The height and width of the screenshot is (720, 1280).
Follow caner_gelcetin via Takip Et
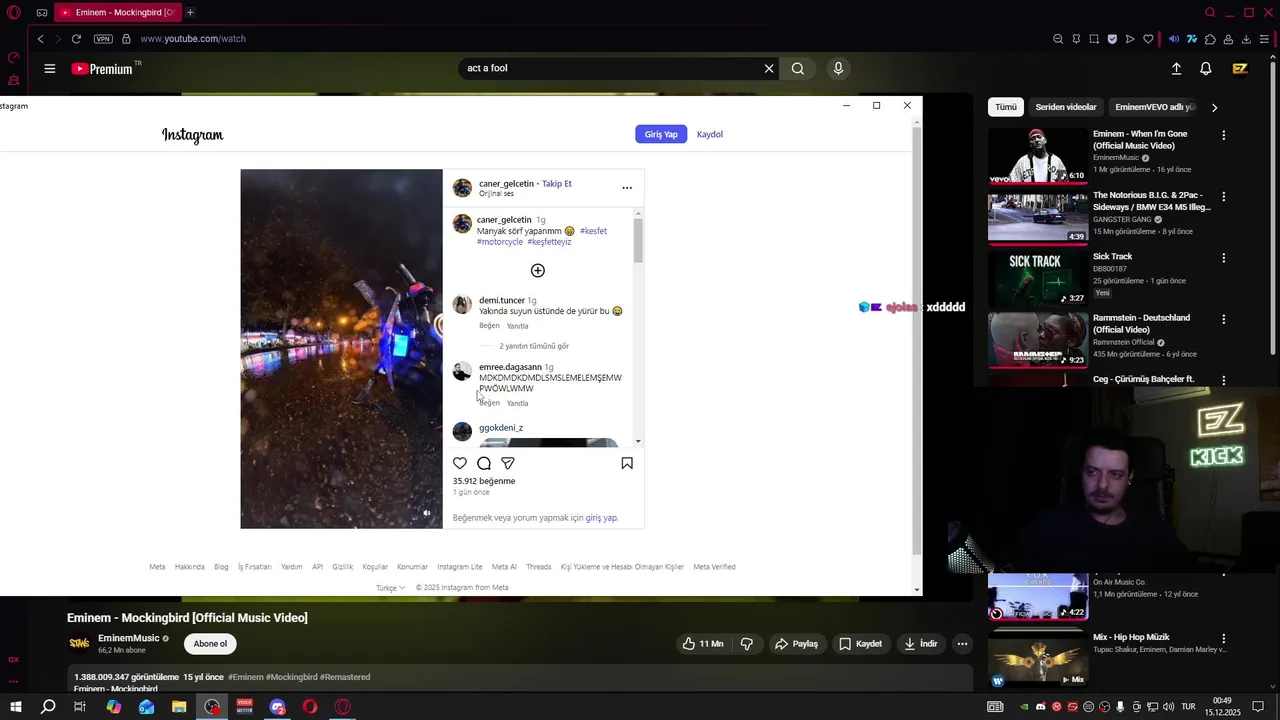click(x=557, y=184)
